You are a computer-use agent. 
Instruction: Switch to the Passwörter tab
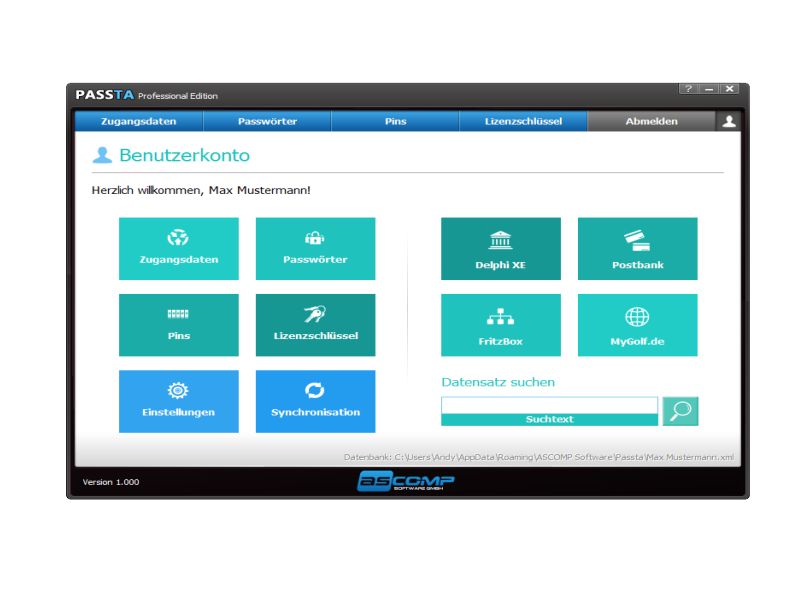click(x=267, y=121)
